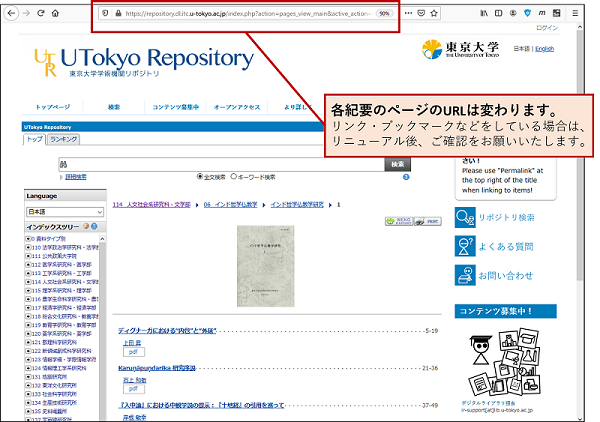The image size is (600, 422).
Task: Click the blue shield extension icon
Action: [527, 13]
